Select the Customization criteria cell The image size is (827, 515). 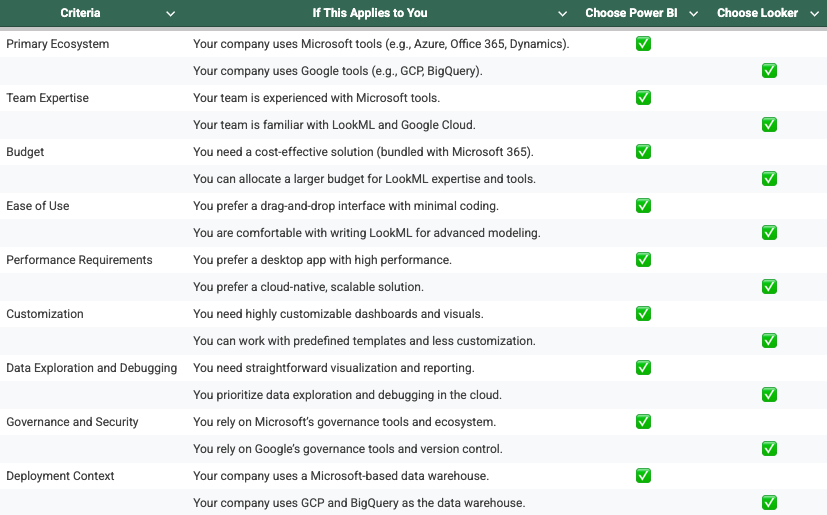coord(45,314)
